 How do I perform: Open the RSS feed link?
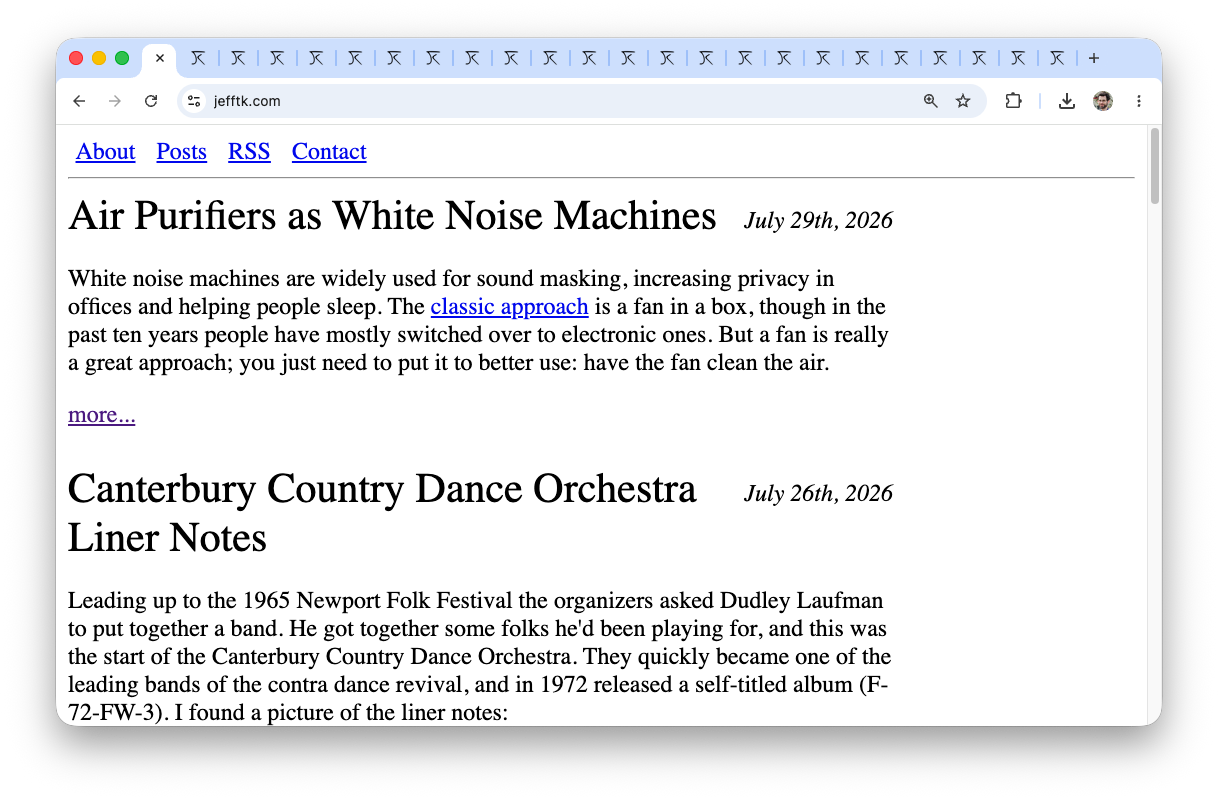tap(249, 152)
